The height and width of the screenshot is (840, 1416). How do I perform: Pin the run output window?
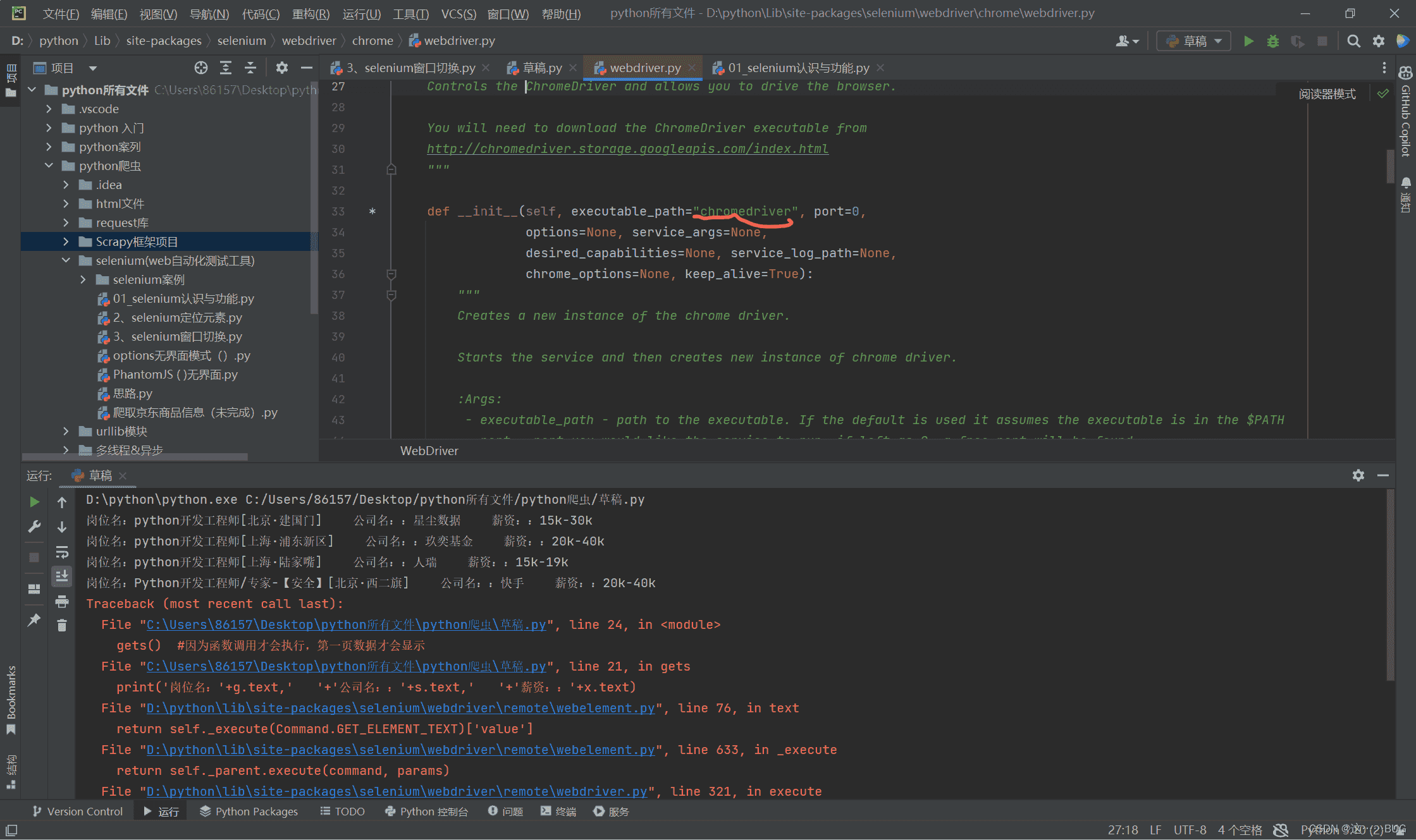(x=34, y=620)
